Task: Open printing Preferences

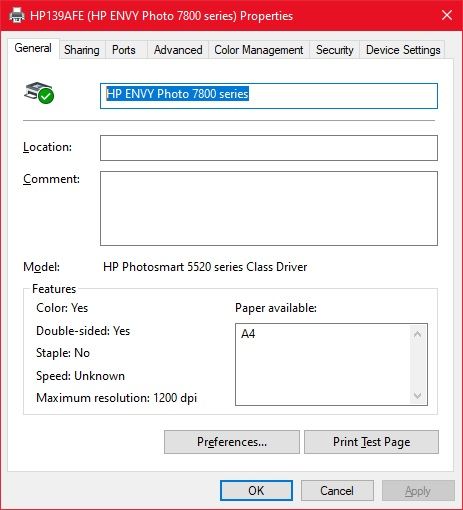Action: 232,442
